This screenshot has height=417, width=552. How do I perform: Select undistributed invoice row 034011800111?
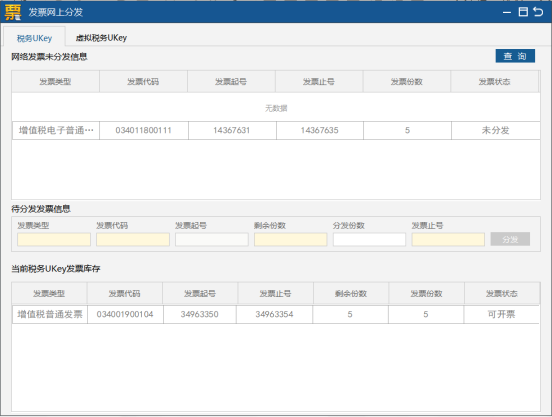click(276, 131)
